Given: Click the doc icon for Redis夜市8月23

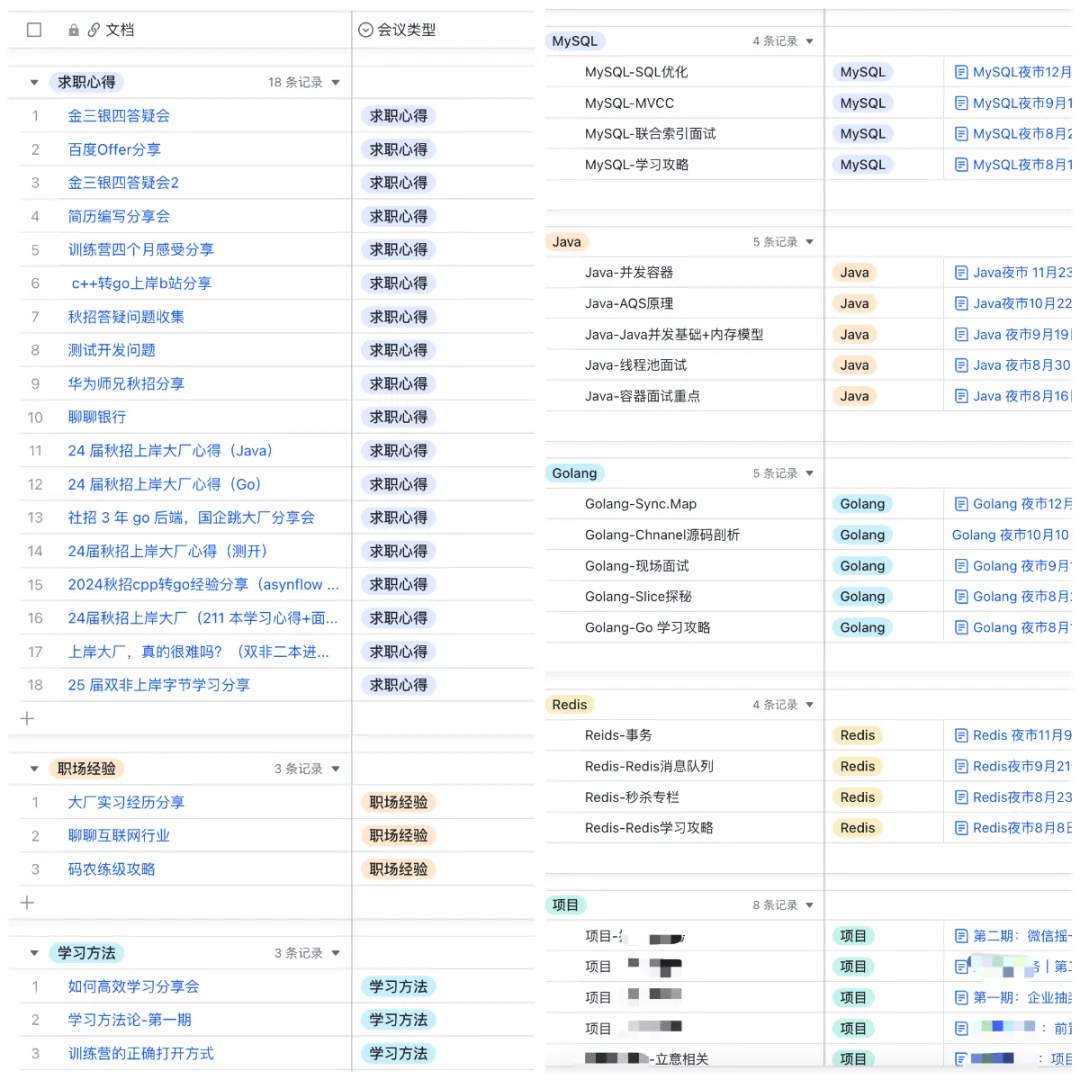Looking at the screenshot, I should pos(961,797).
